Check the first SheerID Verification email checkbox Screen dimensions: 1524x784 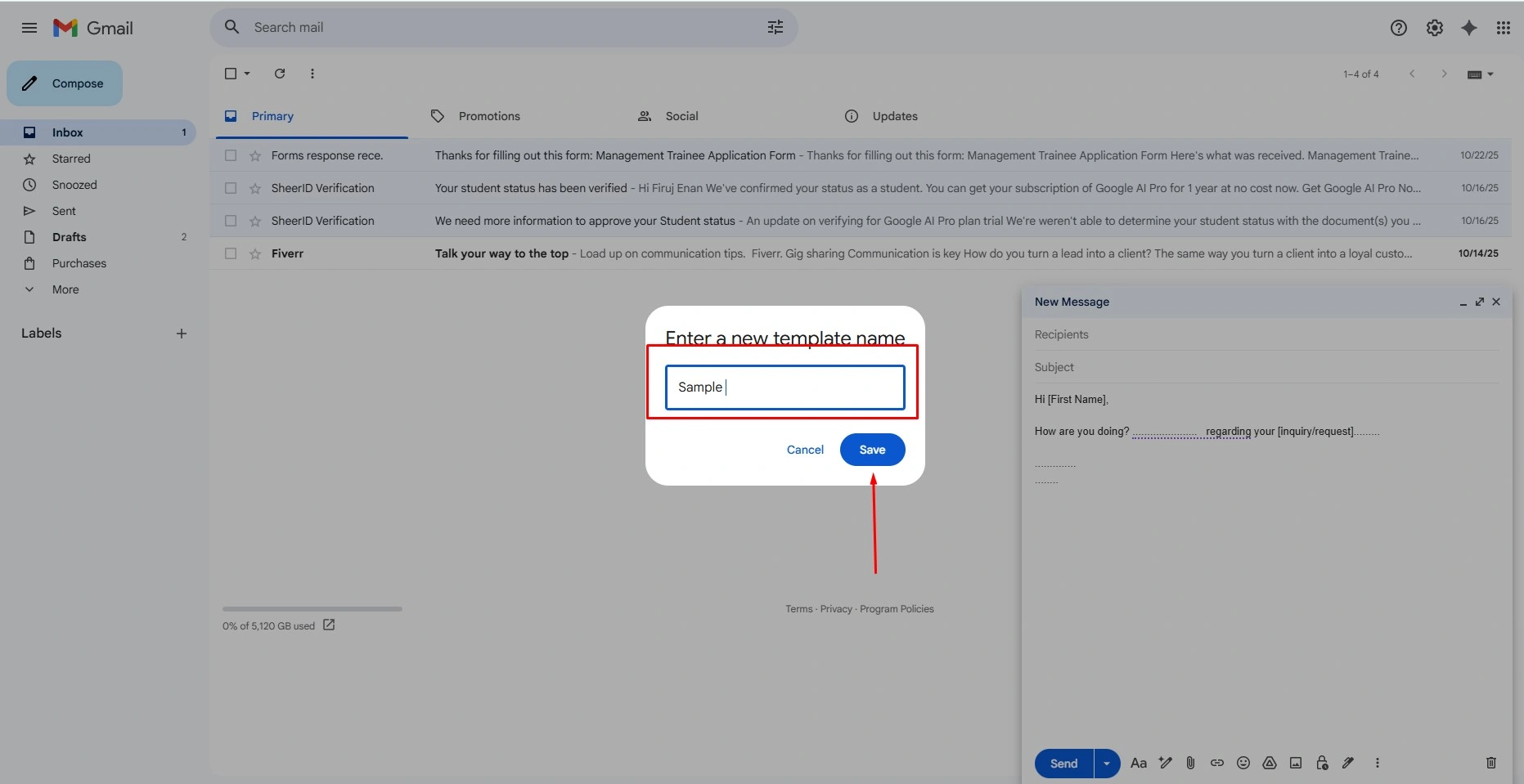(231, 188)
